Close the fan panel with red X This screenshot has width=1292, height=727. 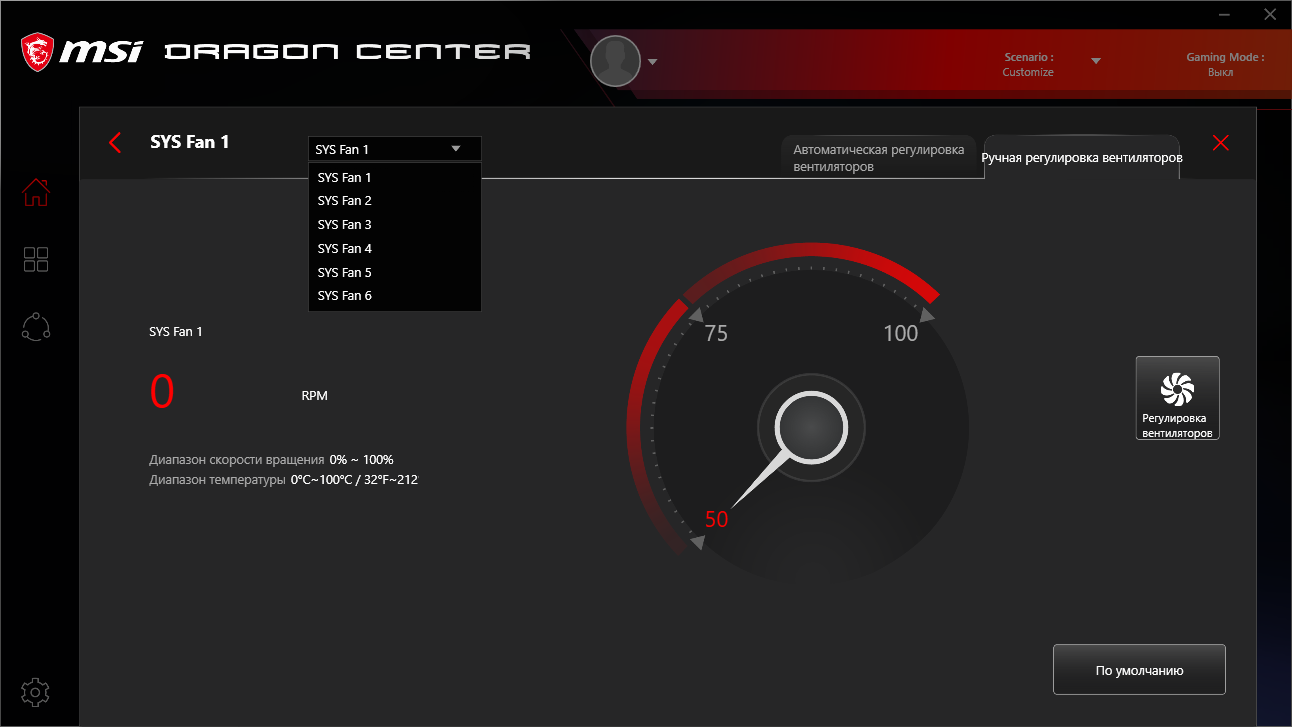point(1220,143)
